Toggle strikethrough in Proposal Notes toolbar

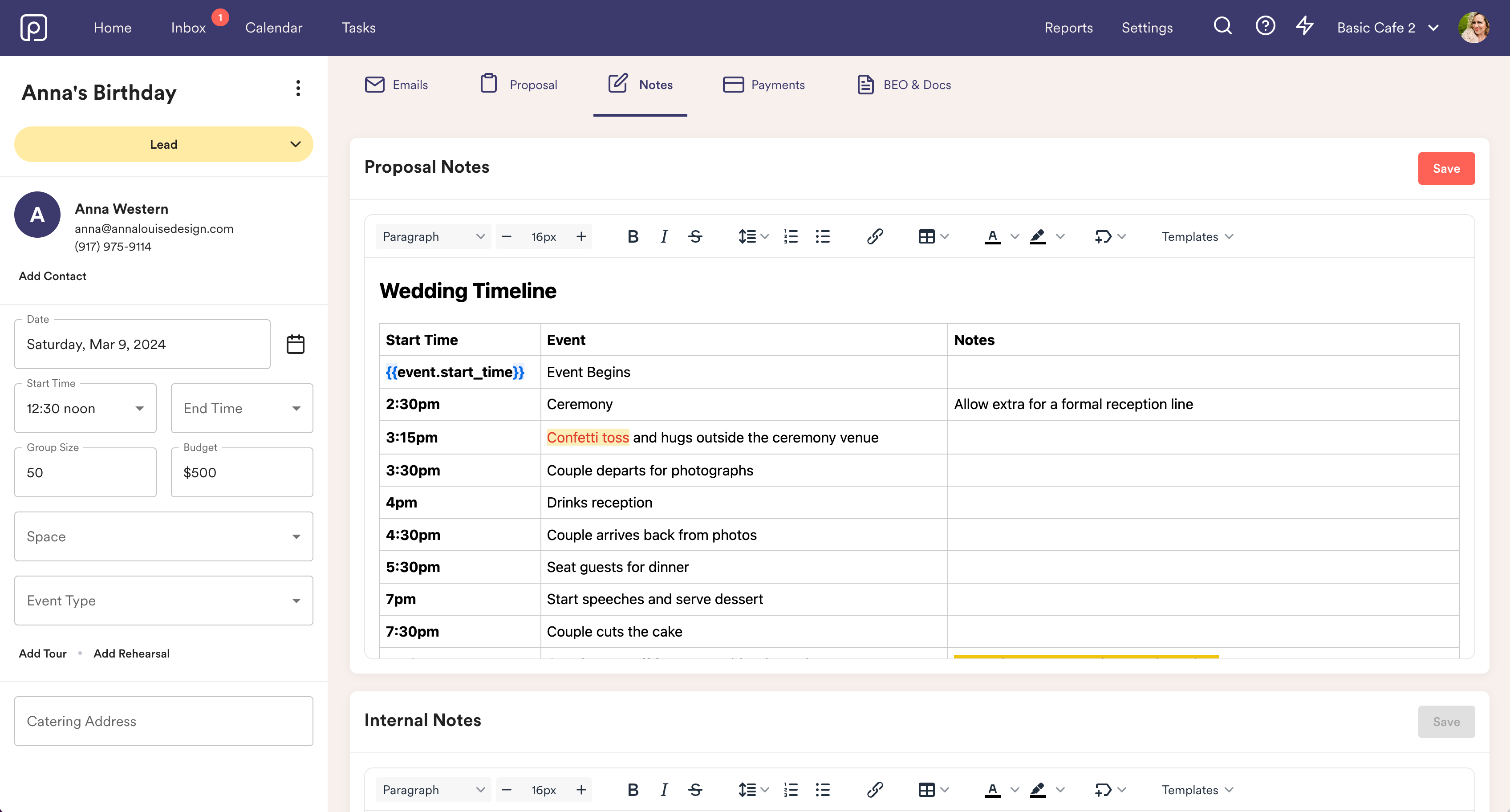point(695,237)
